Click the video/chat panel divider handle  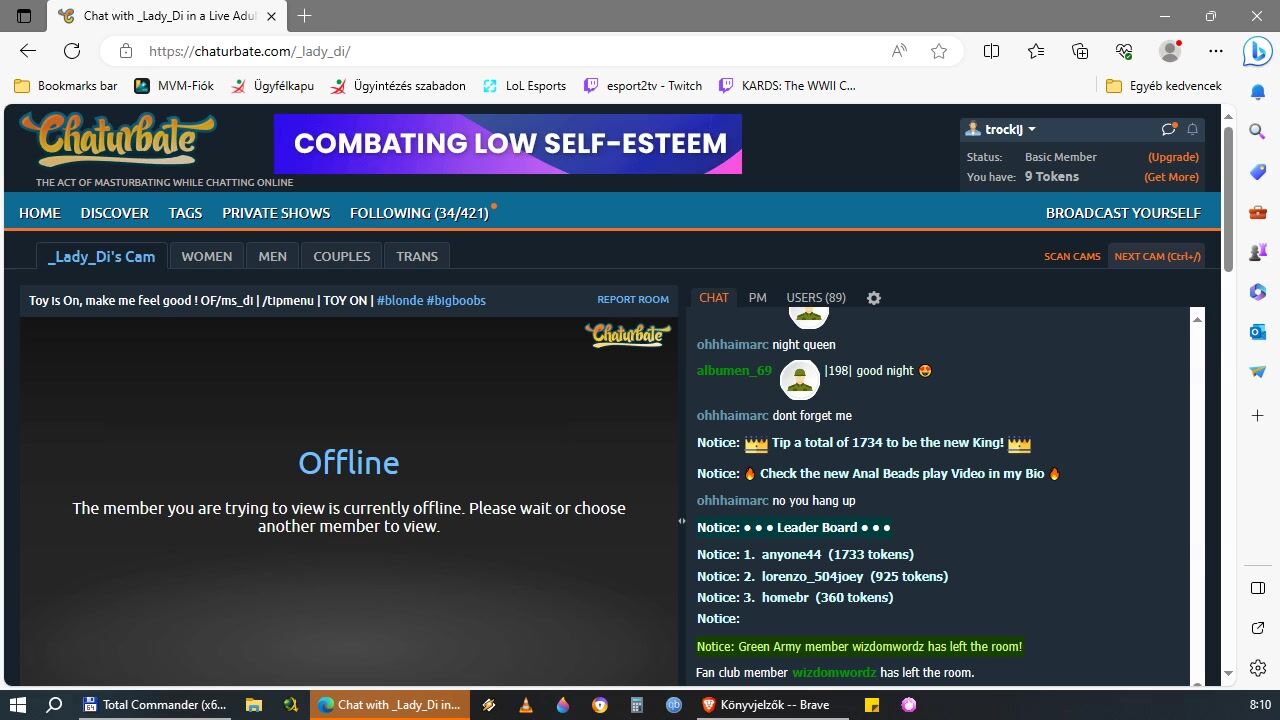point(682,521)
